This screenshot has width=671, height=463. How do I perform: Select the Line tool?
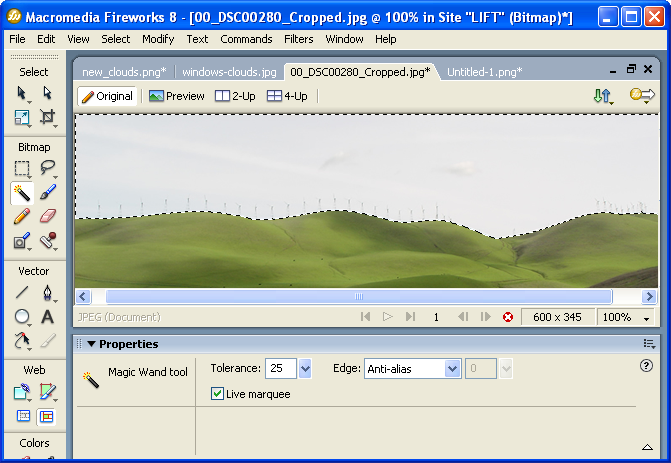[x=22, y=293]
